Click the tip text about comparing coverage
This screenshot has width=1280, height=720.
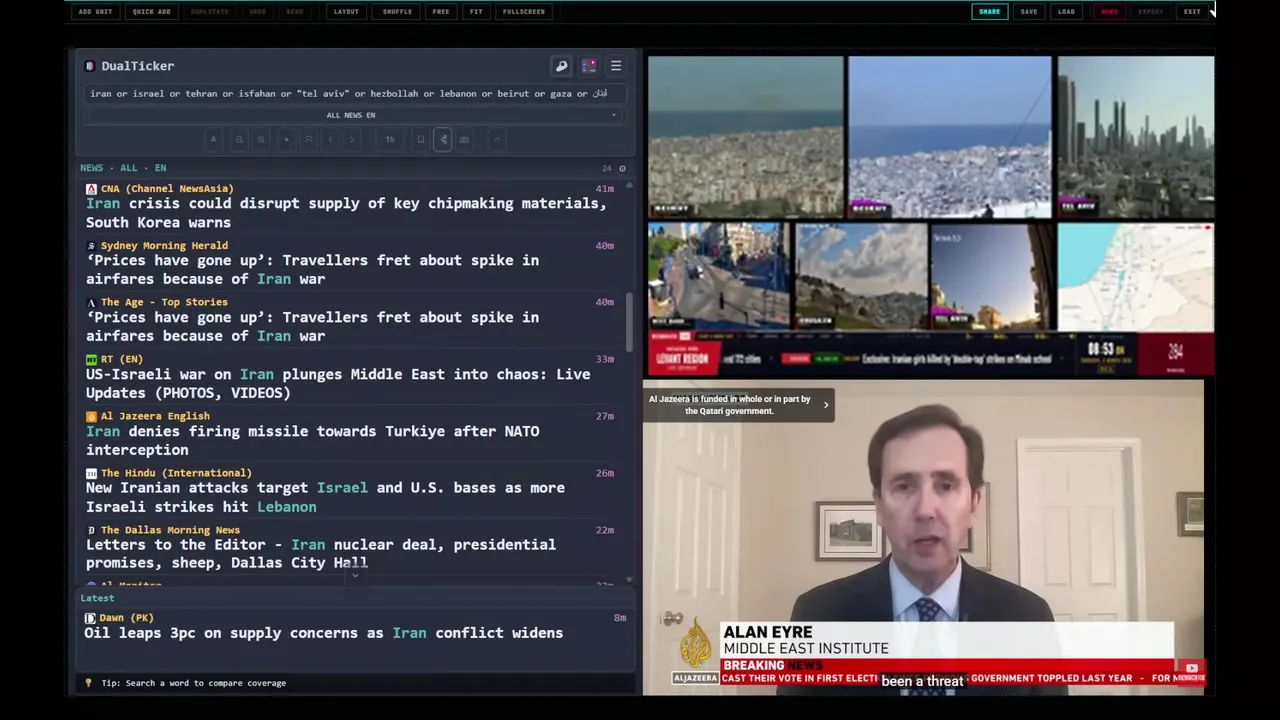point(193,683)
